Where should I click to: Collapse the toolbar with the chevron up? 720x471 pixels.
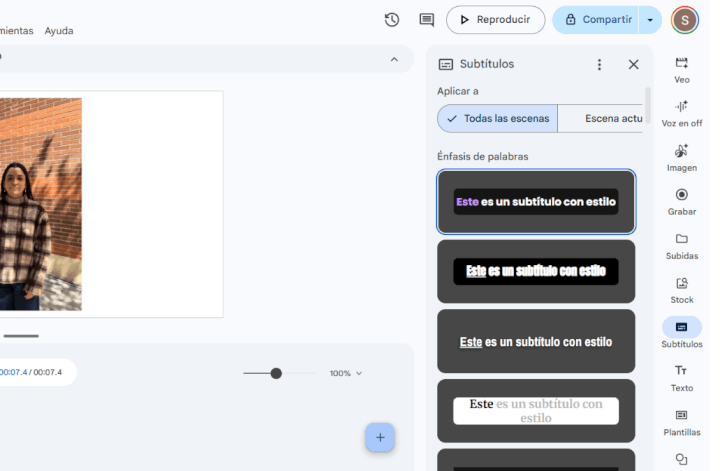(394, 59)
